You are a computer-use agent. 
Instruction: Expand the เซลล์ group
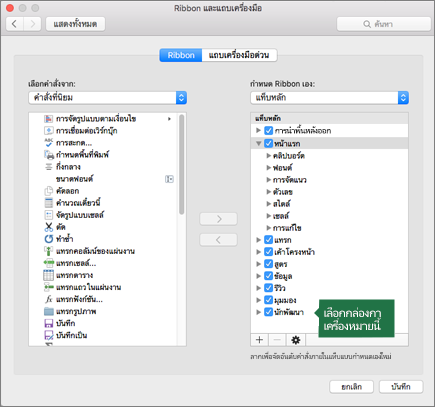tap(269, 216)
